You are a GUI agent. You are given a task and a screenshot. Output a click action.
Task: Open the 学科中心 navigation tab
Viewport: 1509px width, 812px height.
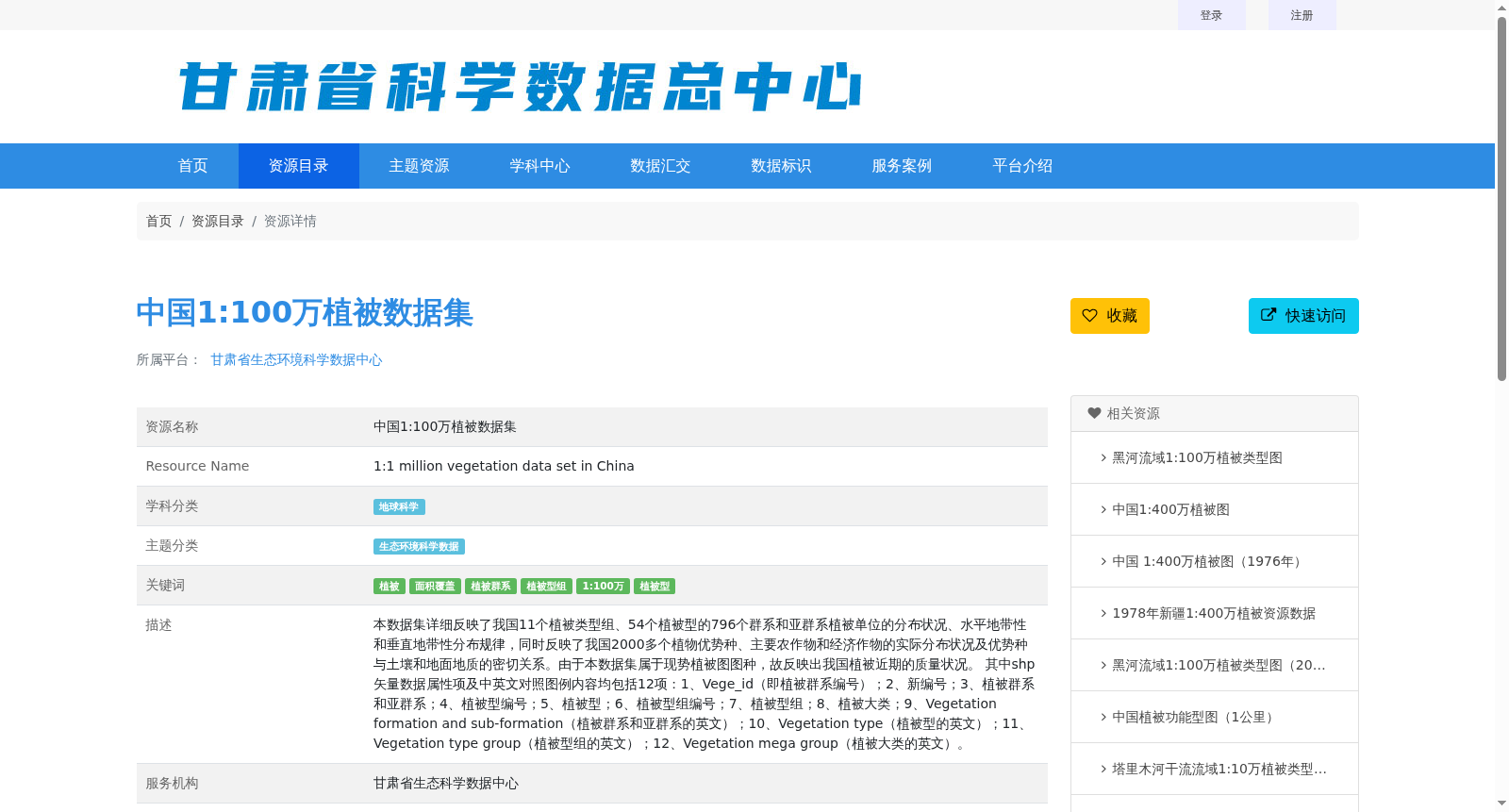point(540,166)
